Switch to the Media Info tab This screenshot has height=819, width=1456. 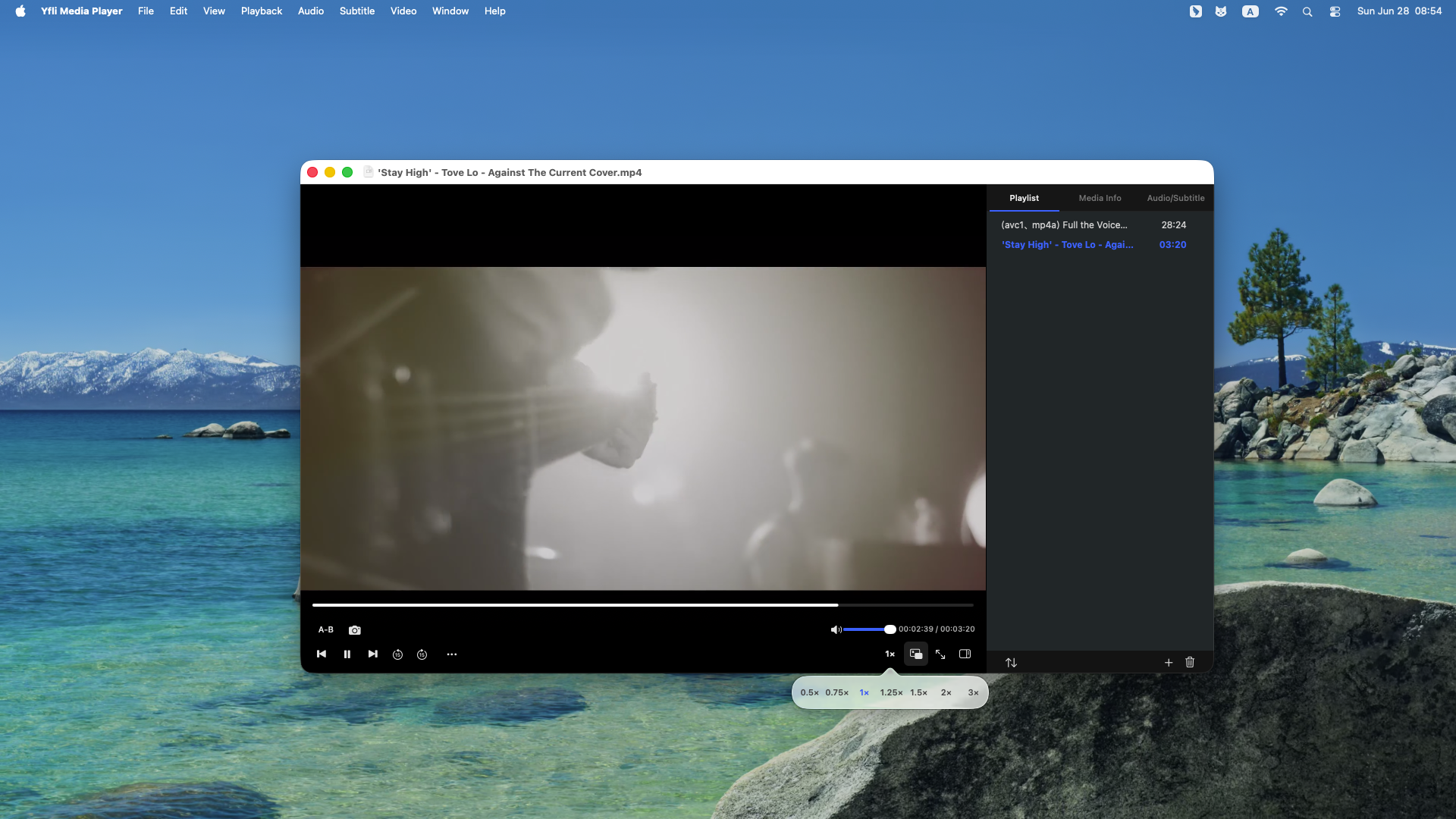[1100, 198]
